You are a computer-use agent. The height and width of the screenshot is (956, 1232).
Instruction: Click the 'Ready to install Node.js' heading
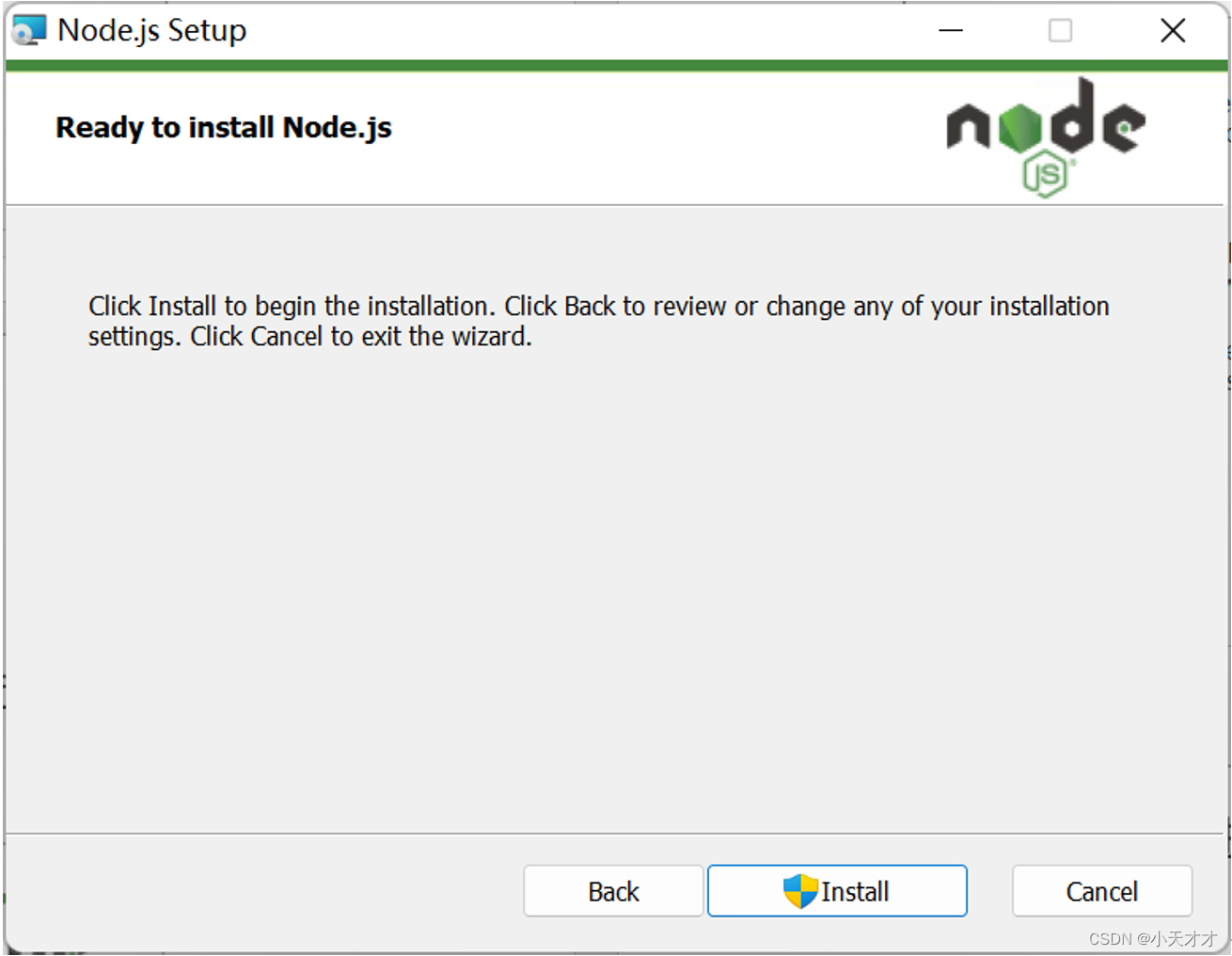[x=224, y=127]
